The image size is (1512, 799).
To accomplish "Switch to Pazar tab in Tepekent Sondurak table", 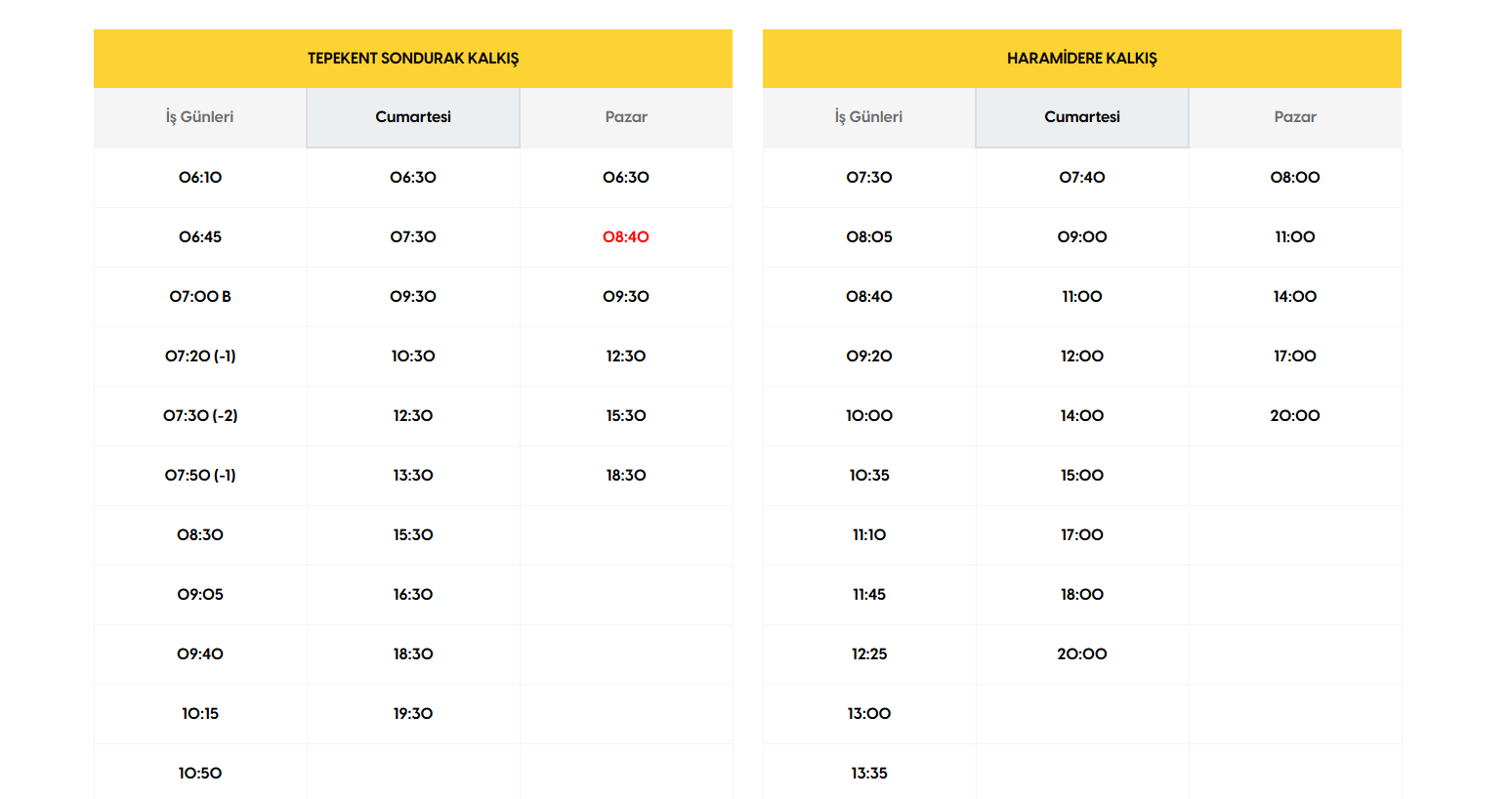I will (x=626, y=117).
